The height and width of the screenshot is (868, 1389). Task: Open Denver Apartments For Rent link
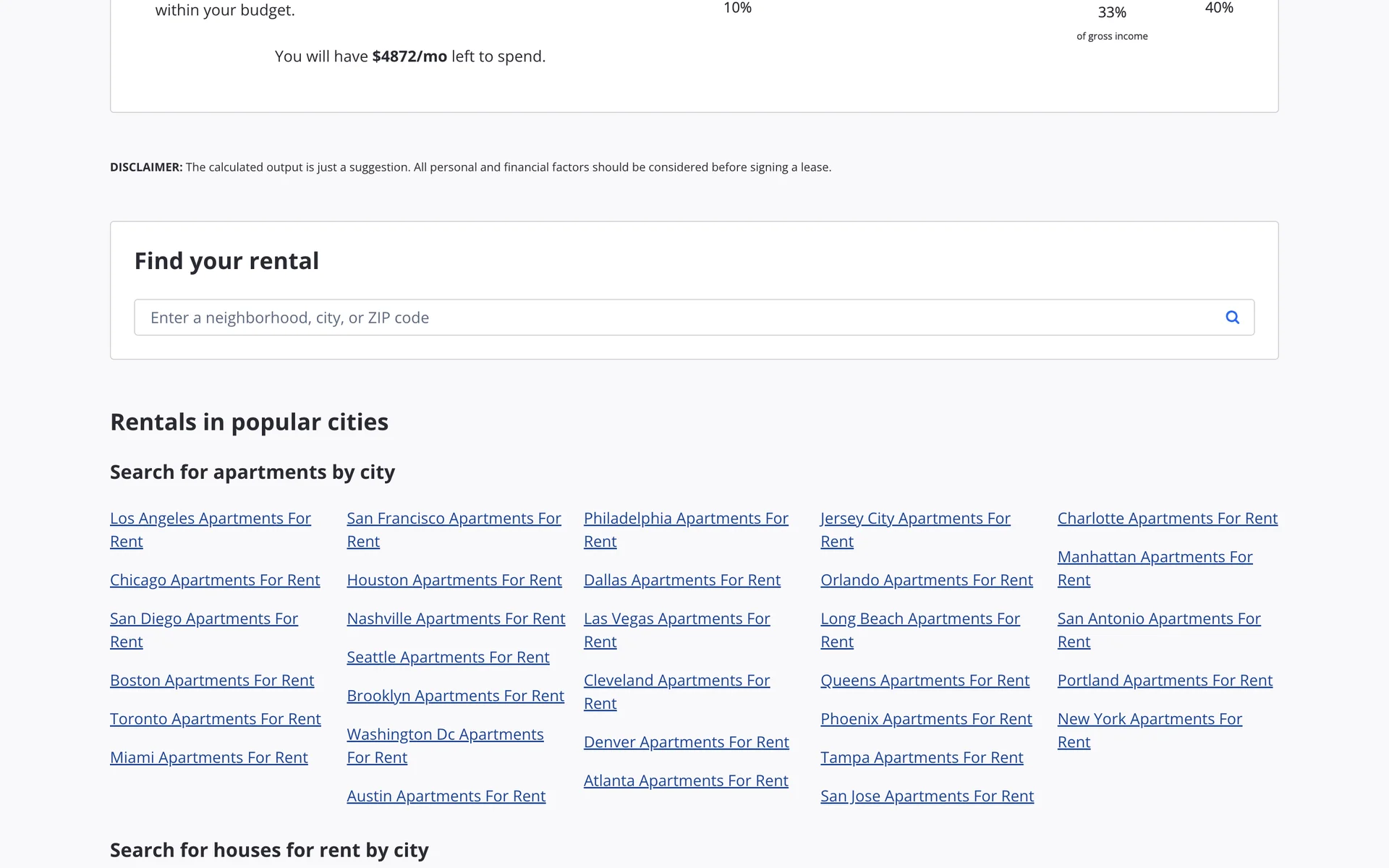click(686, 742)
